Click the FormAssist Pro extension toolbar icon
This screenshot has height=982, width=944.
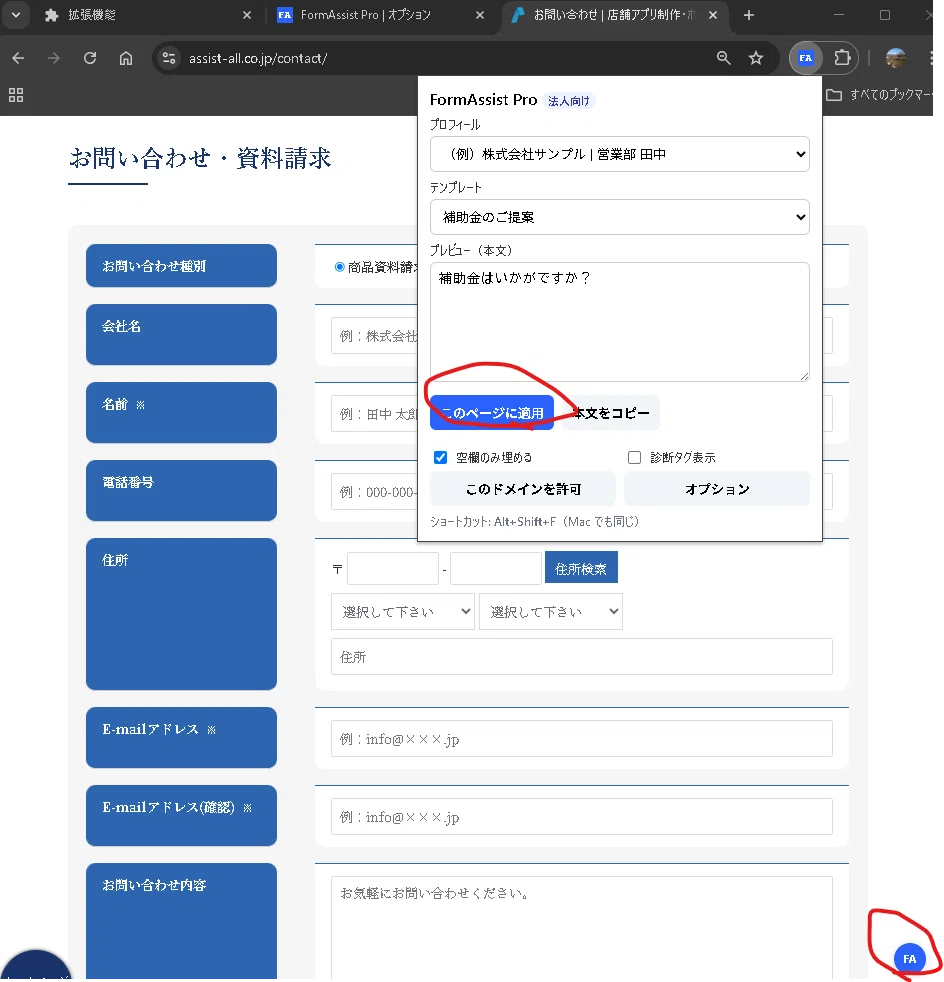click(x=806, y=58)
